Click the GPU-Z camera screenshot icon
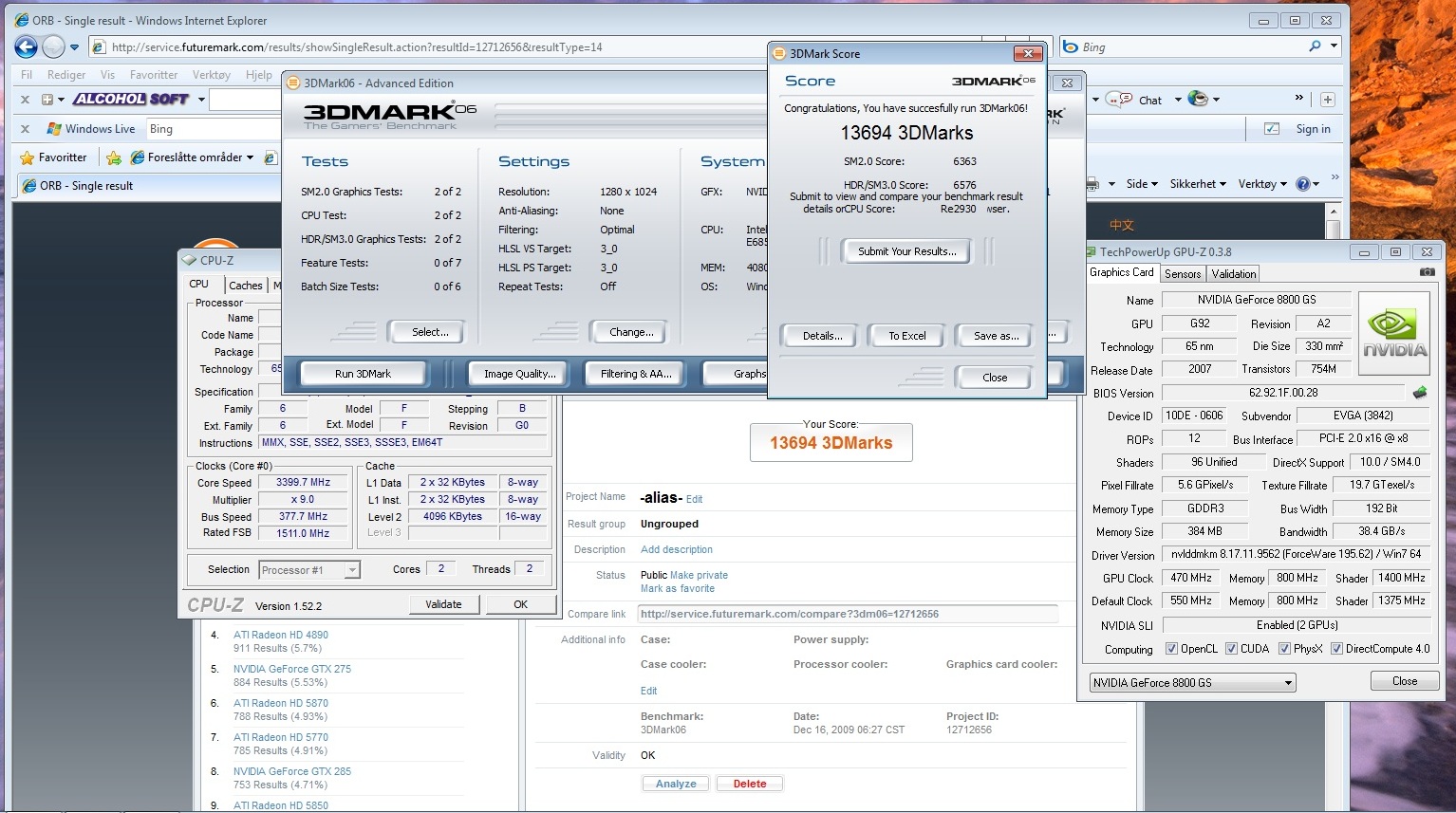 (x=1427, y=272)
